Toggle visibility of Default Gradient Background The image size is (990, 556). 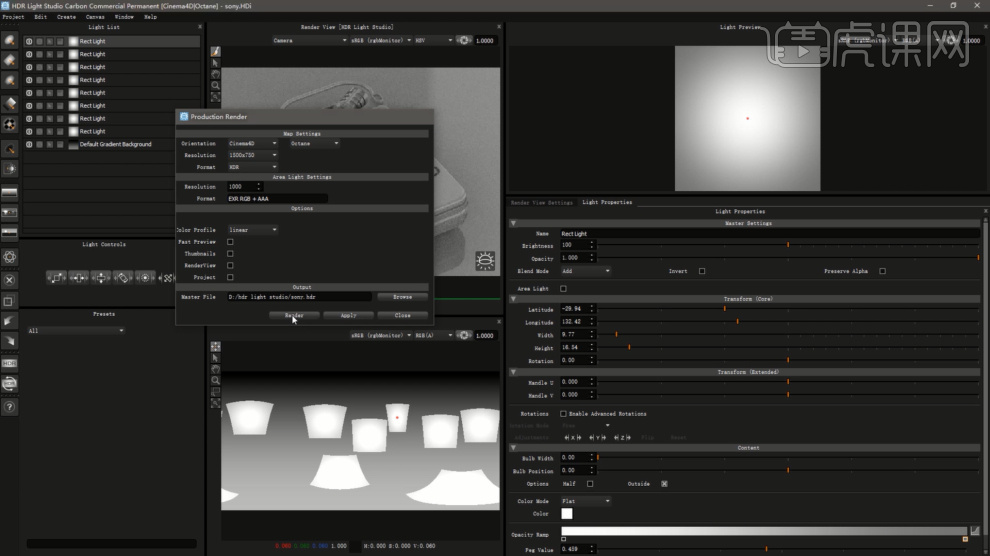tap(29, 145)
